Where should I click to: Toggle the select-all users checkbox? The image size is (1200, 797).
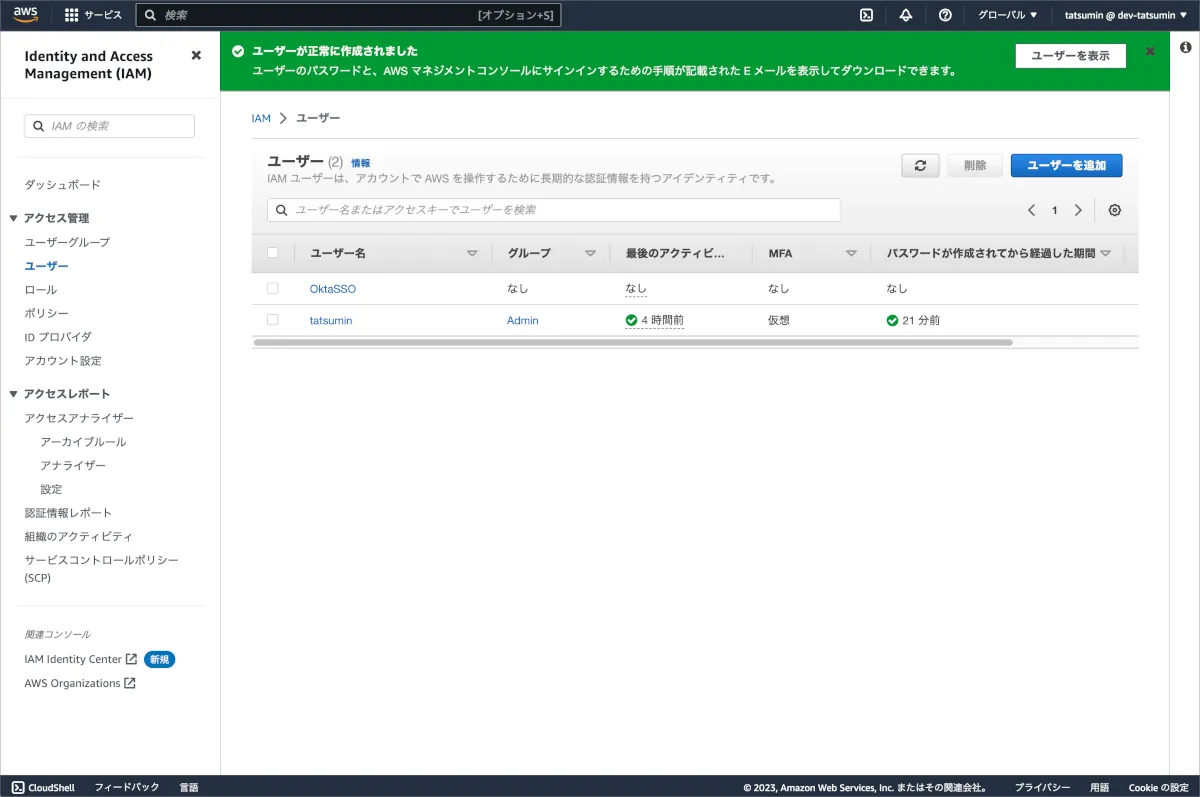pos(273,253)
